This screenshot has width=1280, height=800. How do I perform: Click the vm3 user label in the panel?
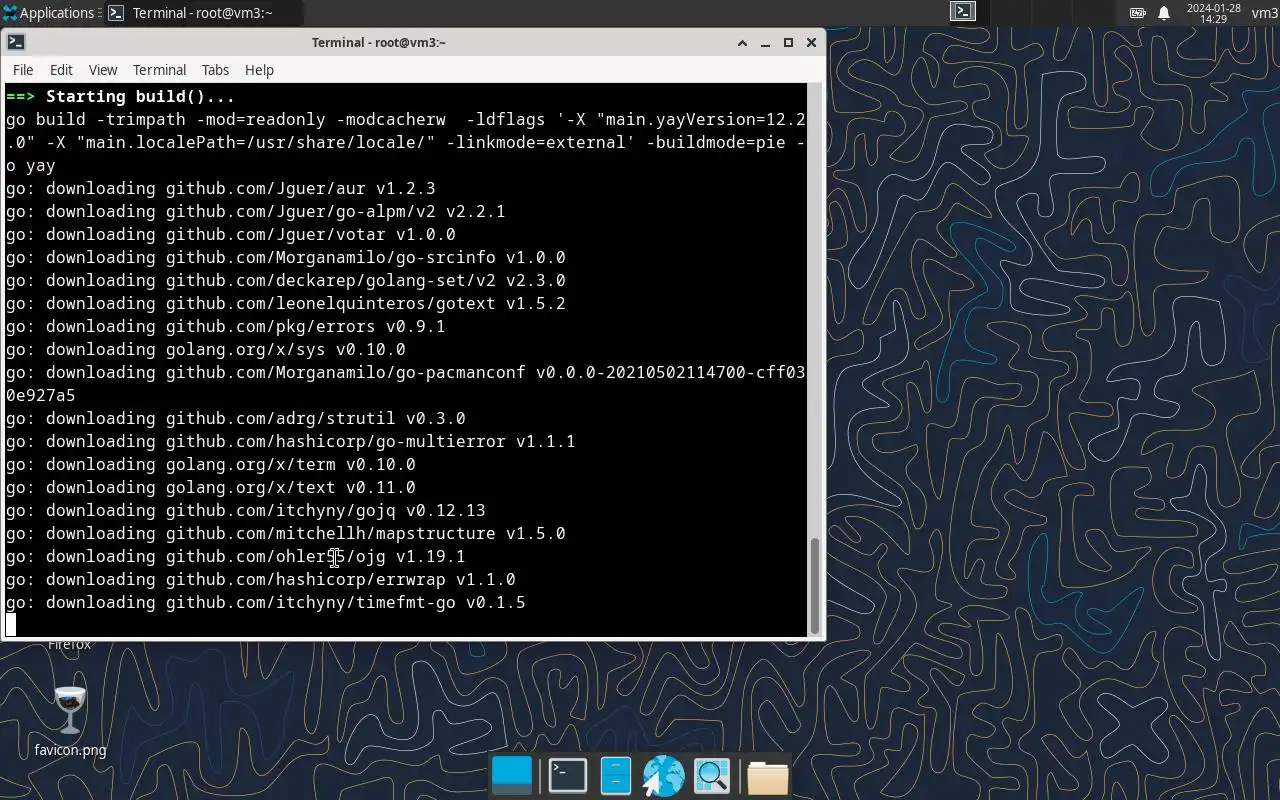pos(1264,13)
